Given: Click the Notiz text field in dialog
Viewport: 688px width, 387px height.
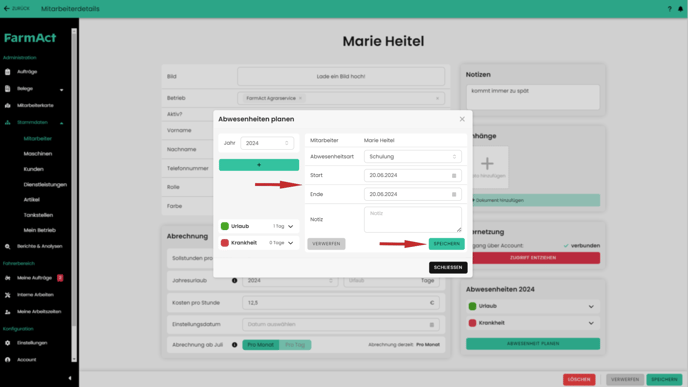Looking at the screenshot, I should [413, 219].
